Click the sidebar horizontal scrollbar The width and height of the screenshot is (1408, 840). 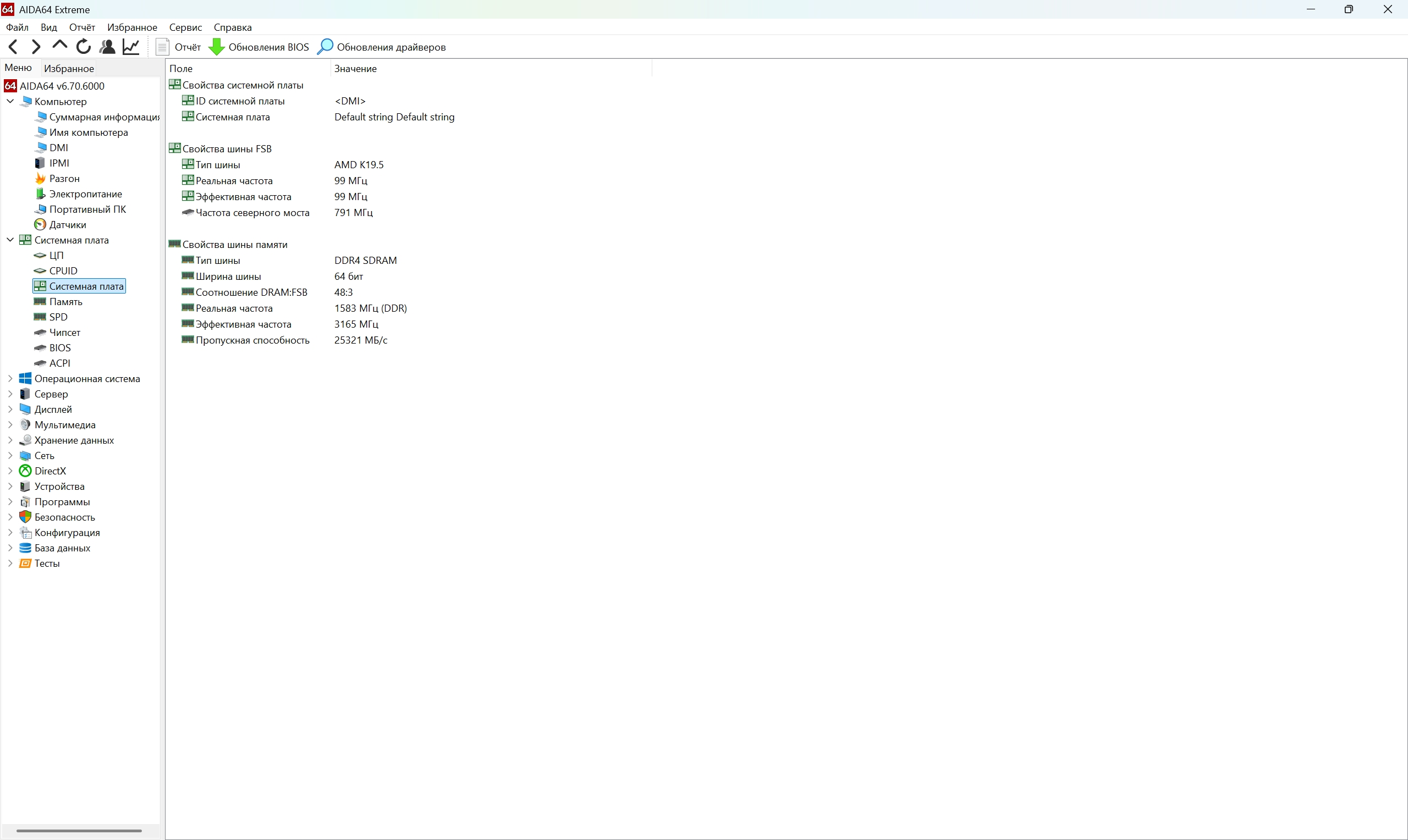(79, 831)
